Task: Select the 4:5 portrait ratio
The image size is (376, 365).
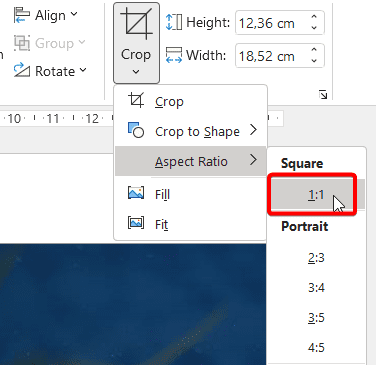Action: pyautogui.click(x=316, y=347)
